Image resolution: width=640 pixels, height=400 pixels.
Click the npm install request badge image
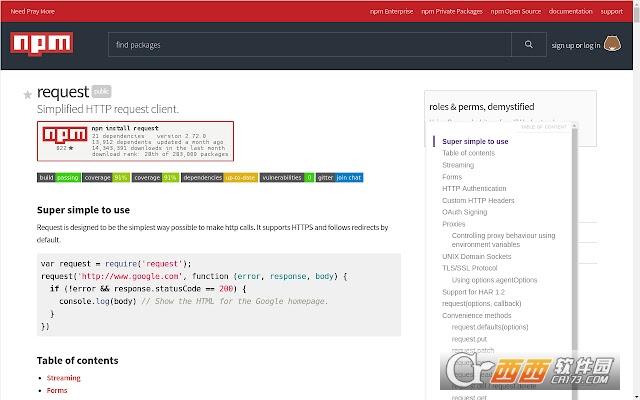pos(135,141)
